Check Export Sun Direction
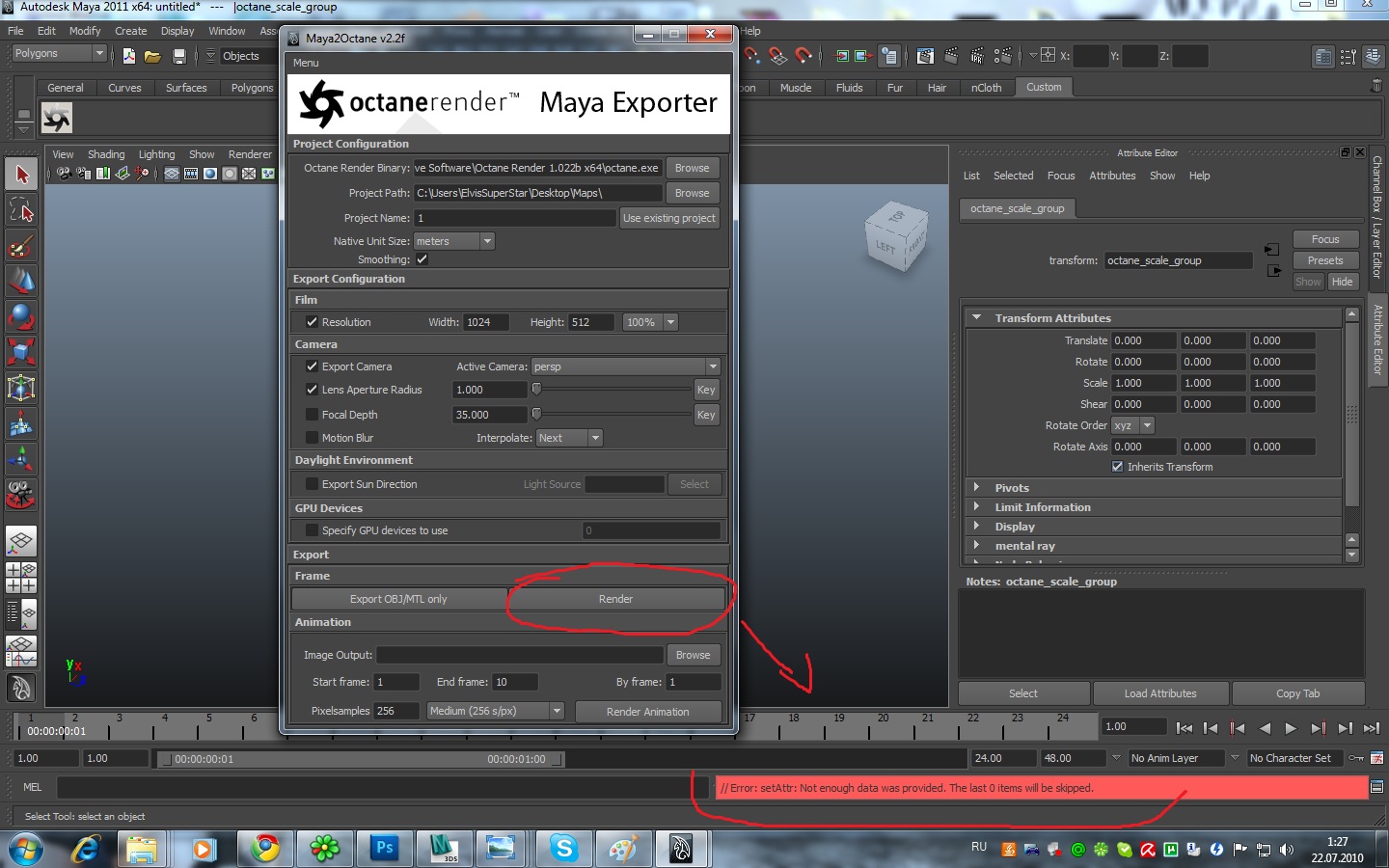Image resolution: width=1389 pixels, height=868 pixels. [x=312, y=484]
